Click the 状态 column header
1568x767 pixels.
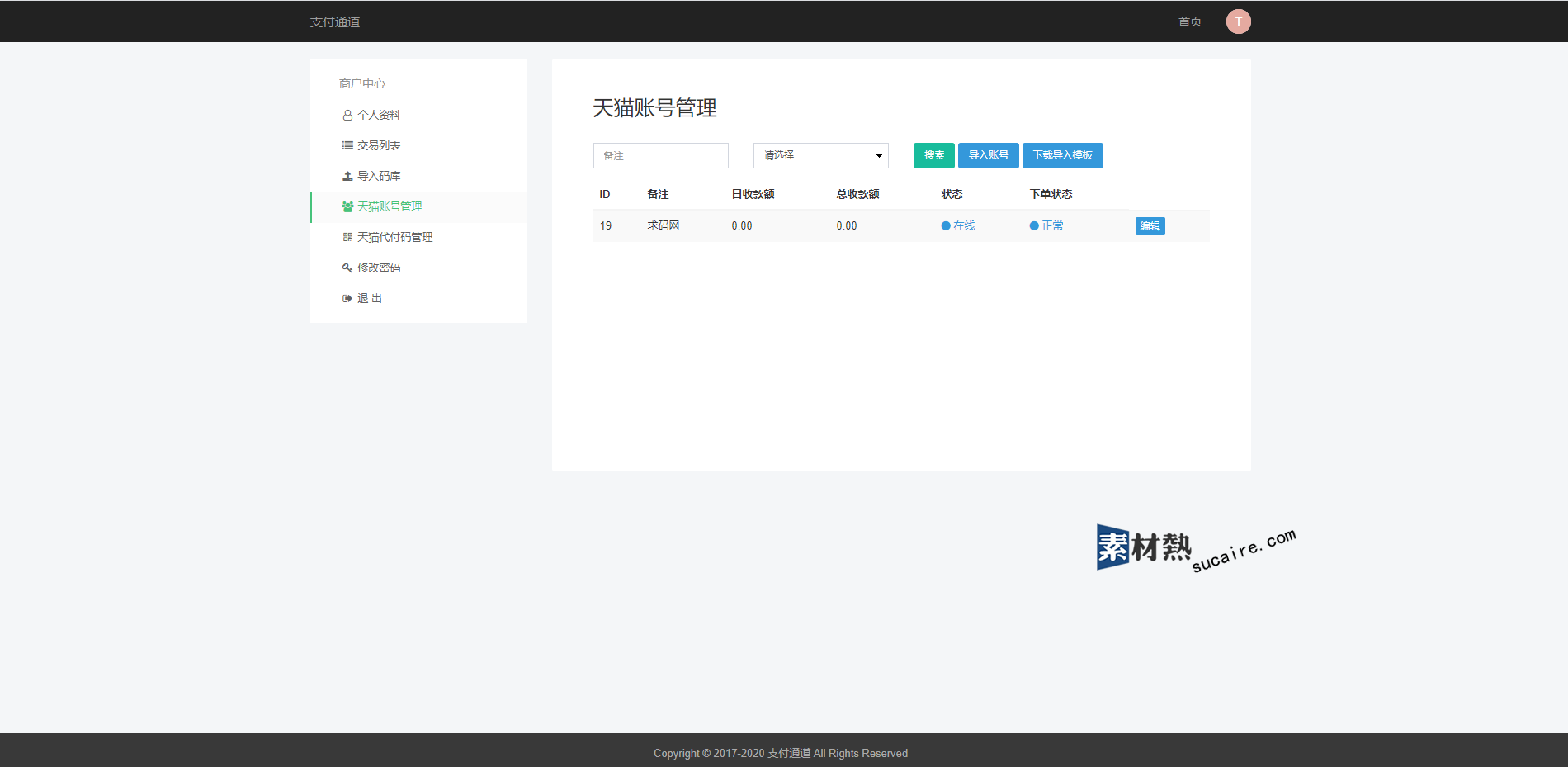[x=952, y=195]
